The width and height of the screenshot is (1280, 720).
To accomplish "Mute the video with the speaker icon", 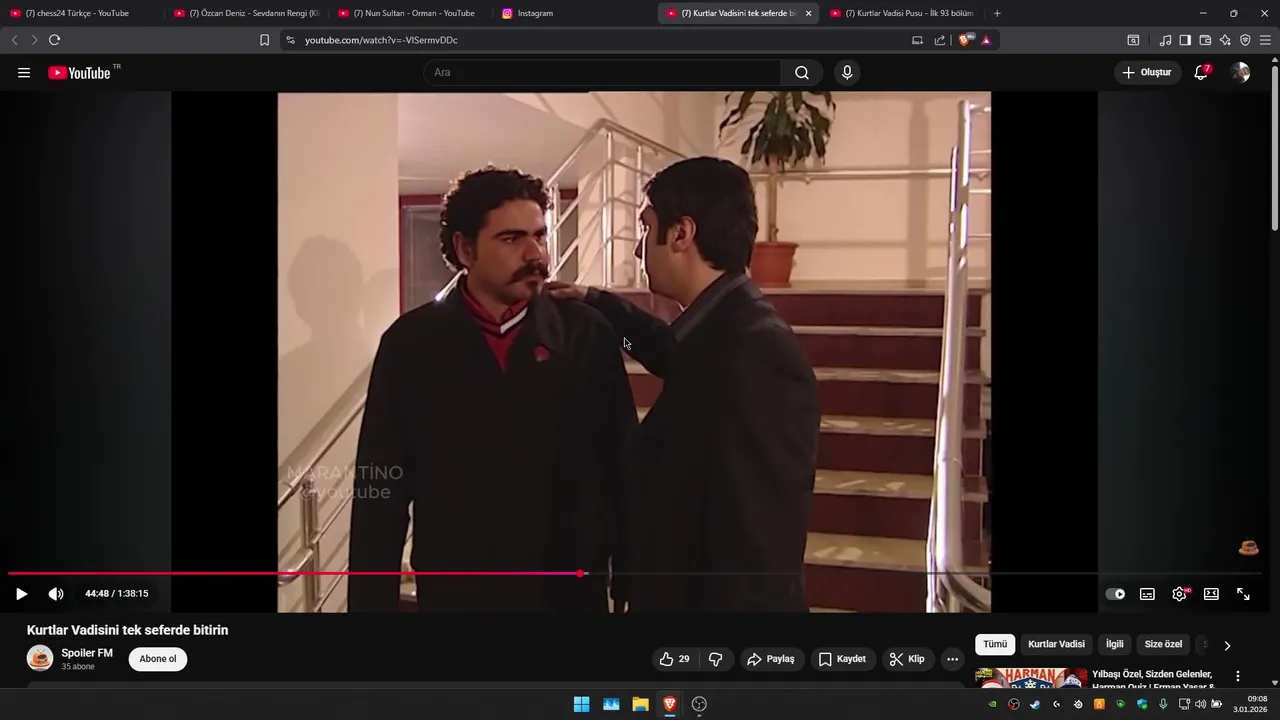I will (56, 594).
